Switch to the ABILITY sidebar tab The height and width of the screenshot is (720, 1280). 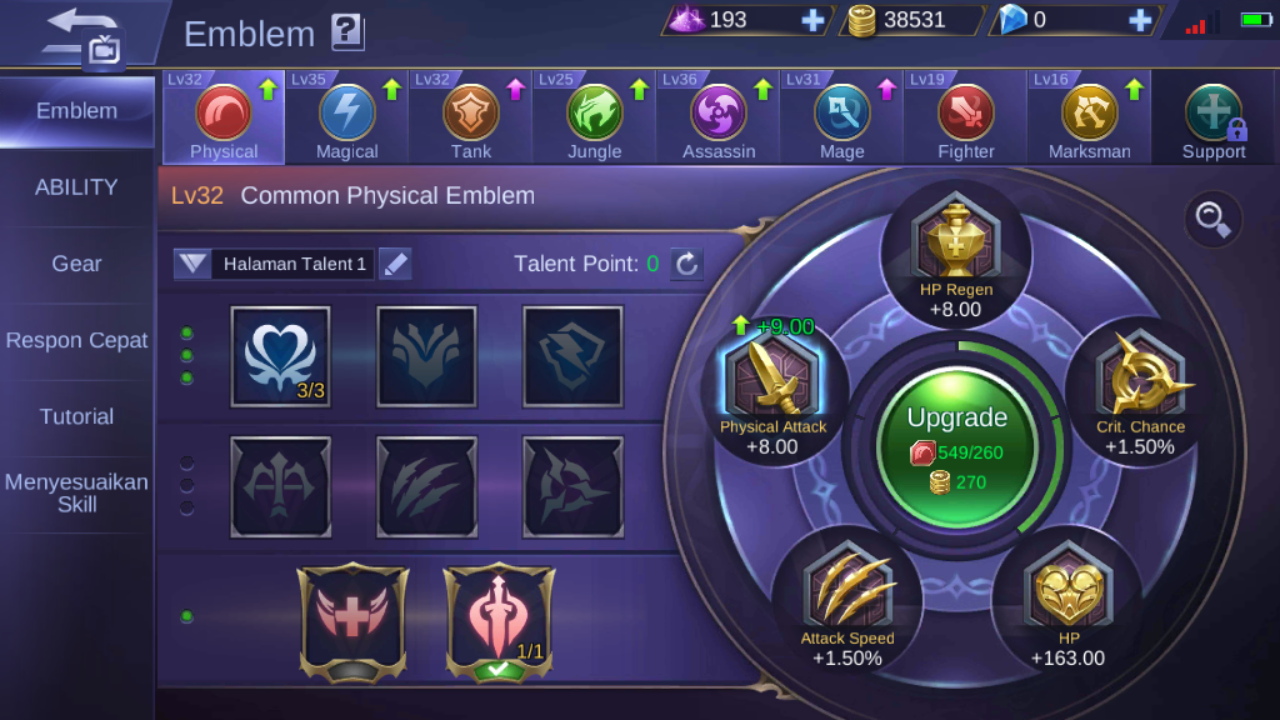(x=77, y=187)
